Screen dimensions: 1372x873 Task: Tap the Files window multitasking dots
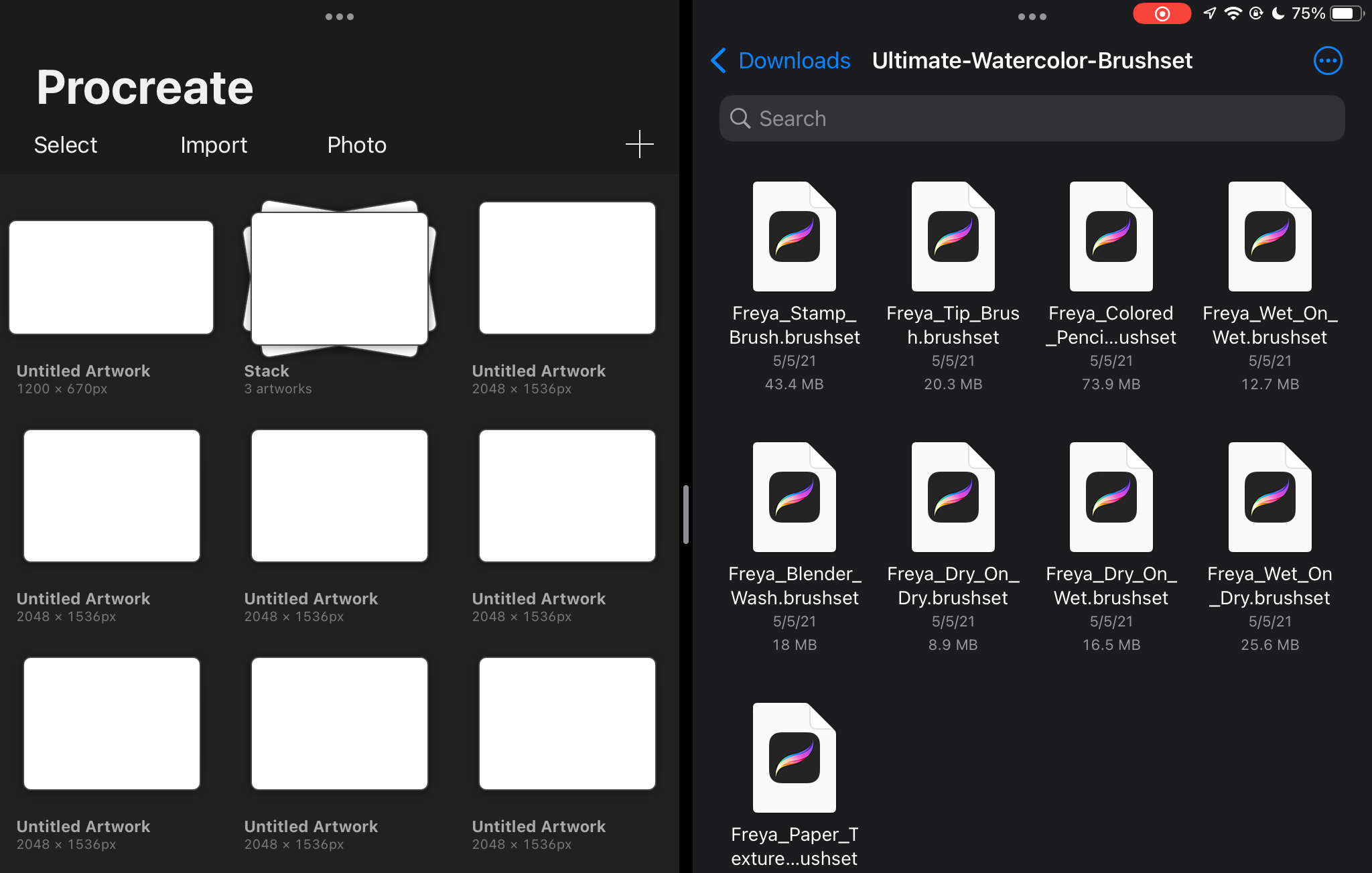(1032, 17)
